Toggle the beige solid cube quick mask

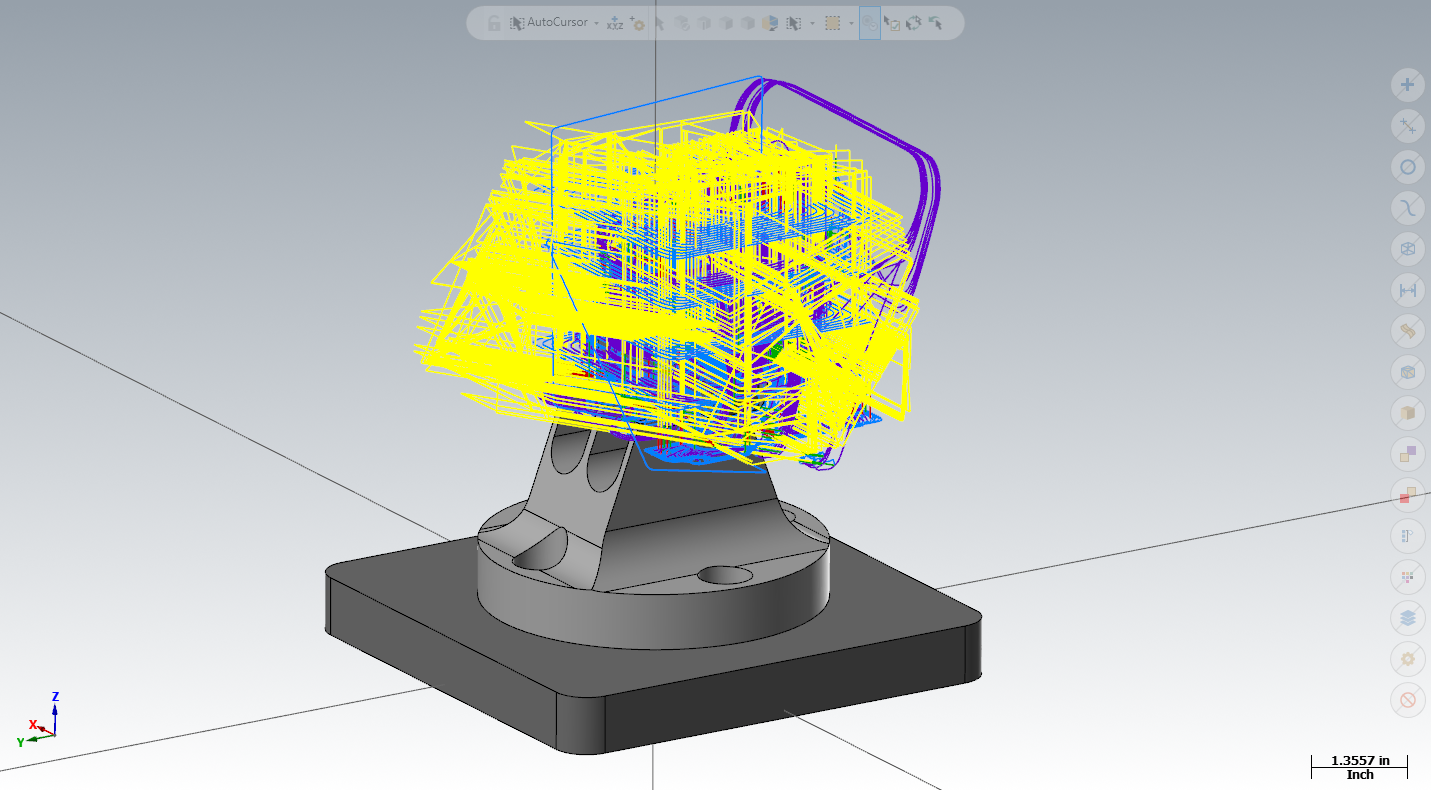[x=1408, y=413]
